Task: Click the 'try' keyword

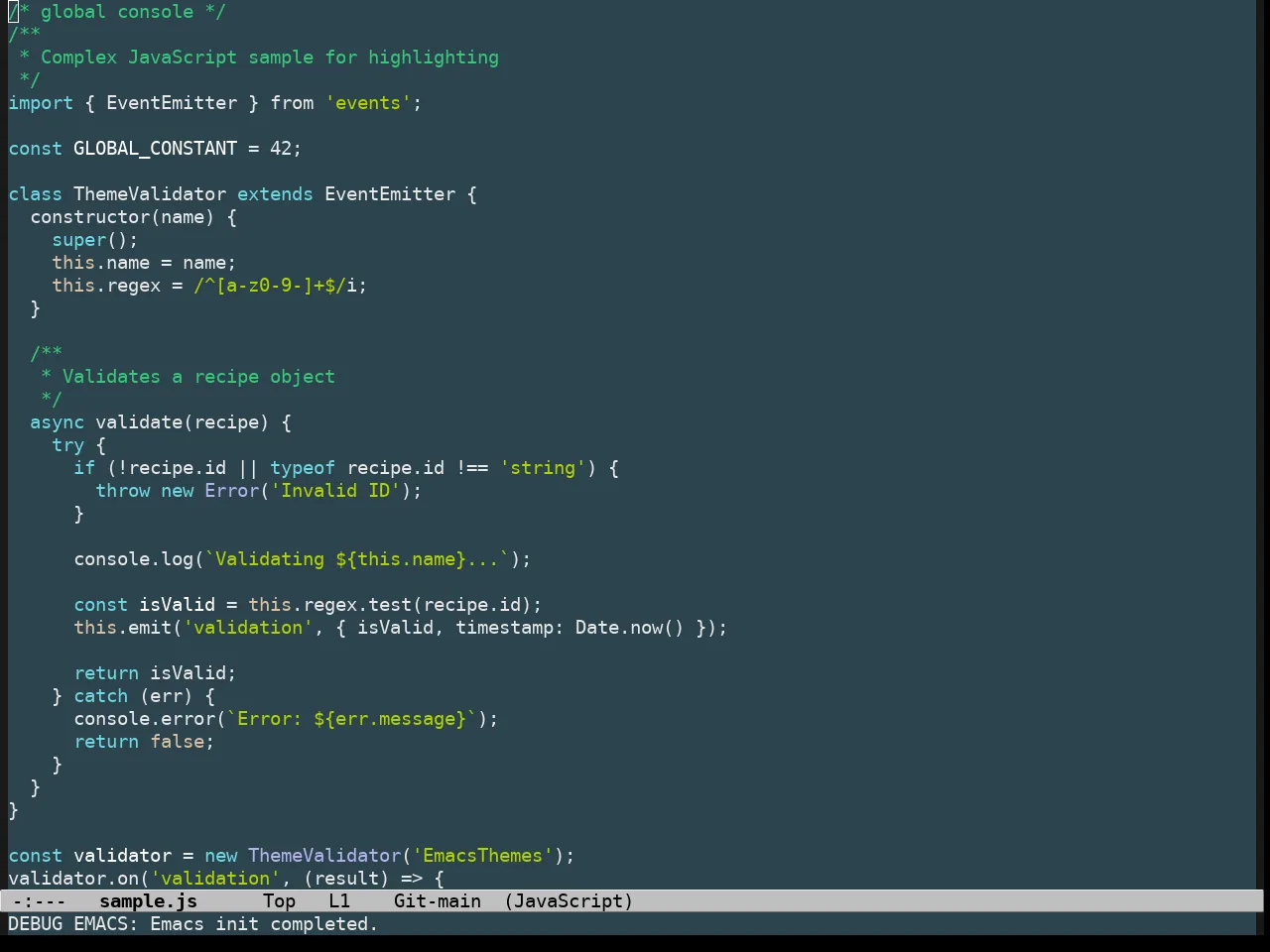Action: pyautogui.click(x=67, y=445)
